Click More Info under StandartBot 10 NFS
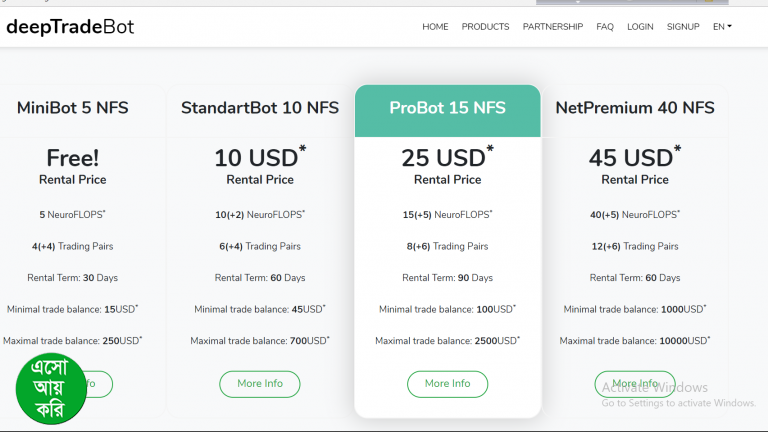 coord(260,384)
